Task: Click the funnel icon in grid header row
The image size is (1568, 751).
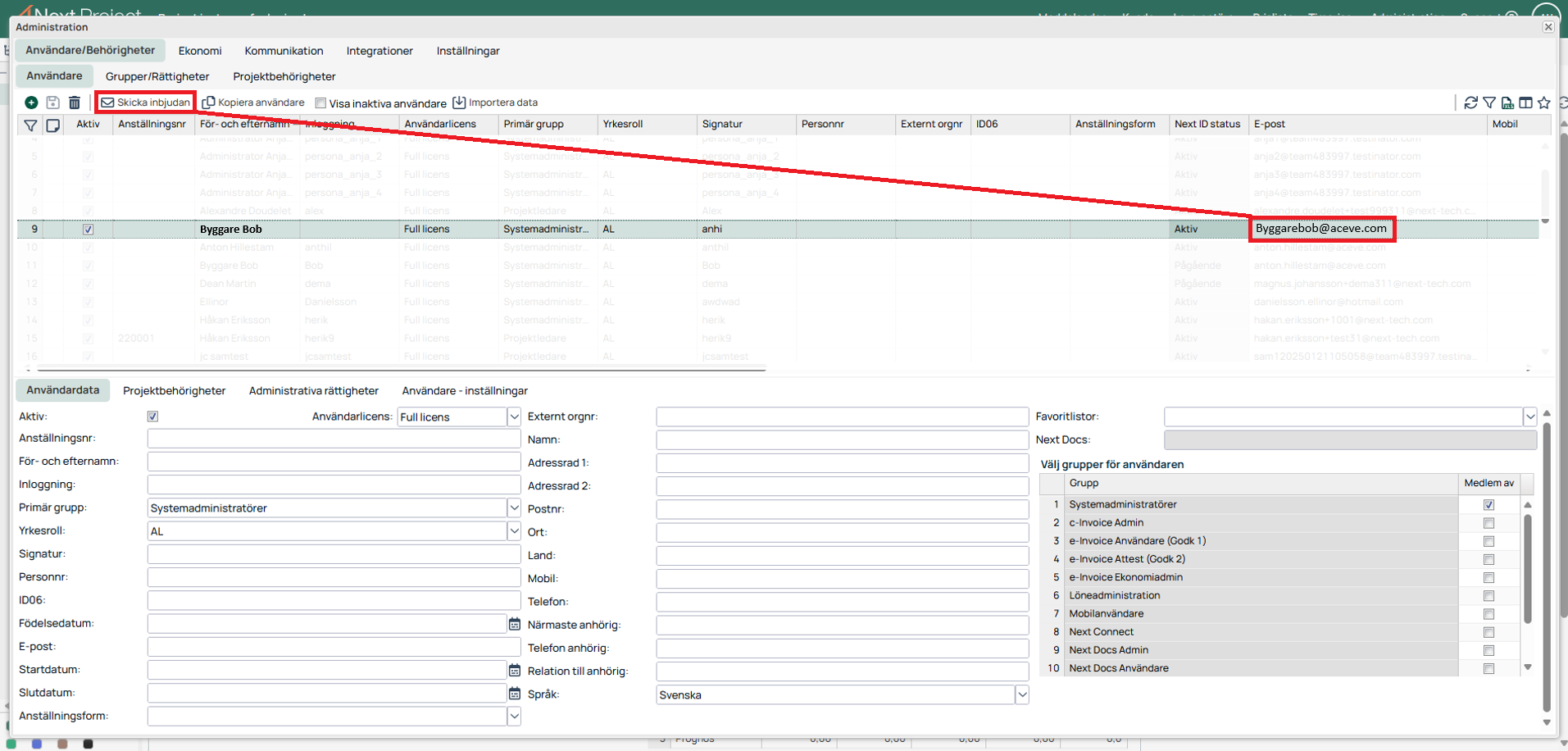Action: coord(30,125)
